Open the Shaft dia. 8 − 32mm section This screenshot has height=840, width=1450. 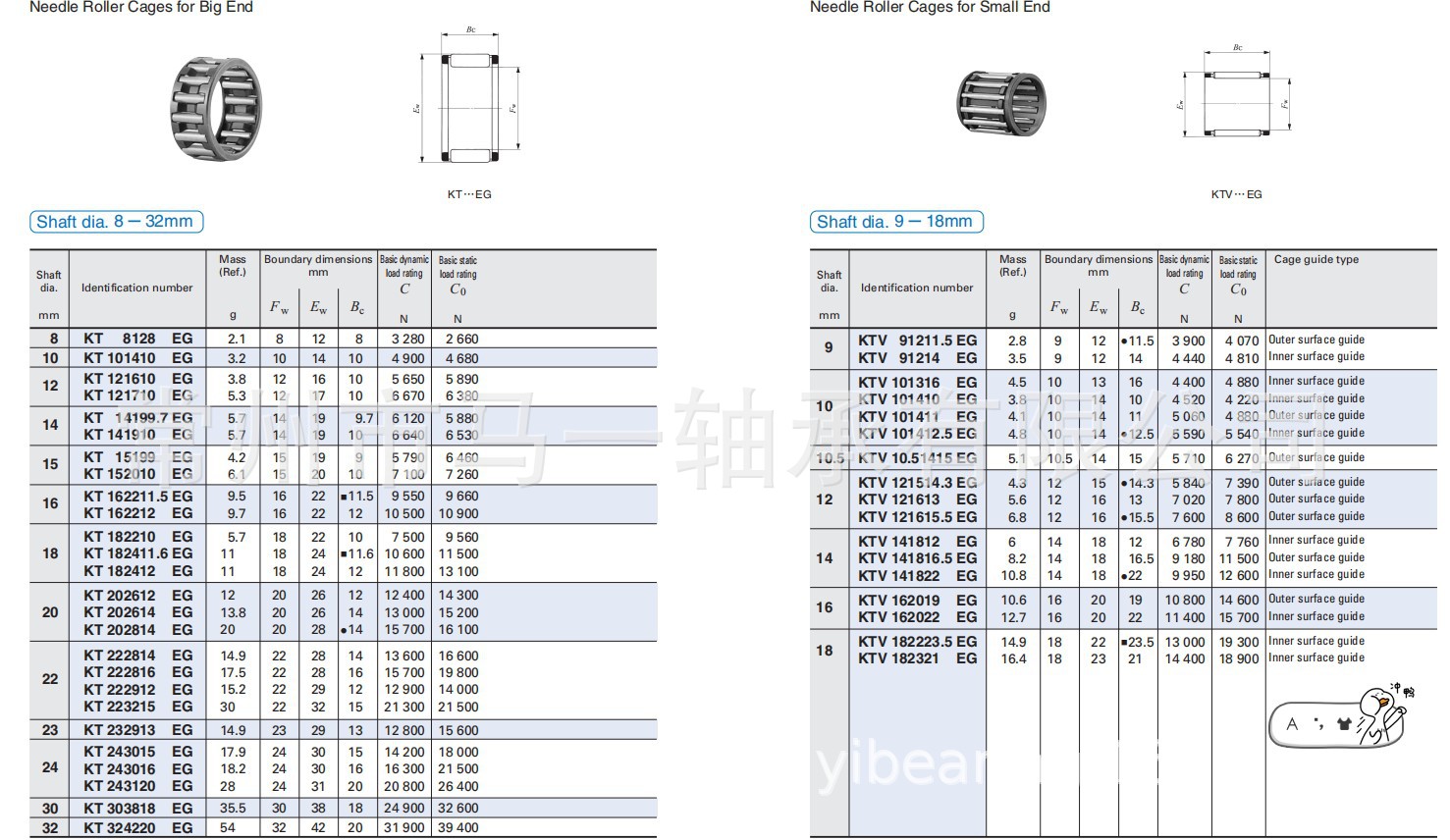coord(117,221)
